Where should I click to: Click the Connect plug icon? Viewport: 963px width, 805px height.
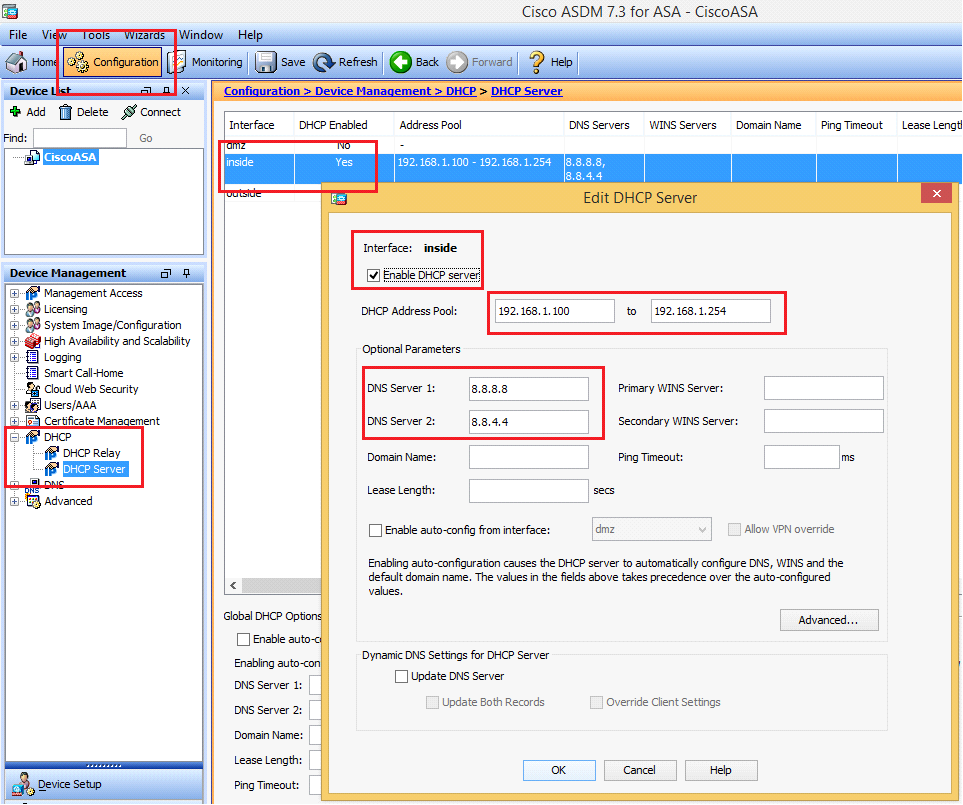(x=128, y=112)
